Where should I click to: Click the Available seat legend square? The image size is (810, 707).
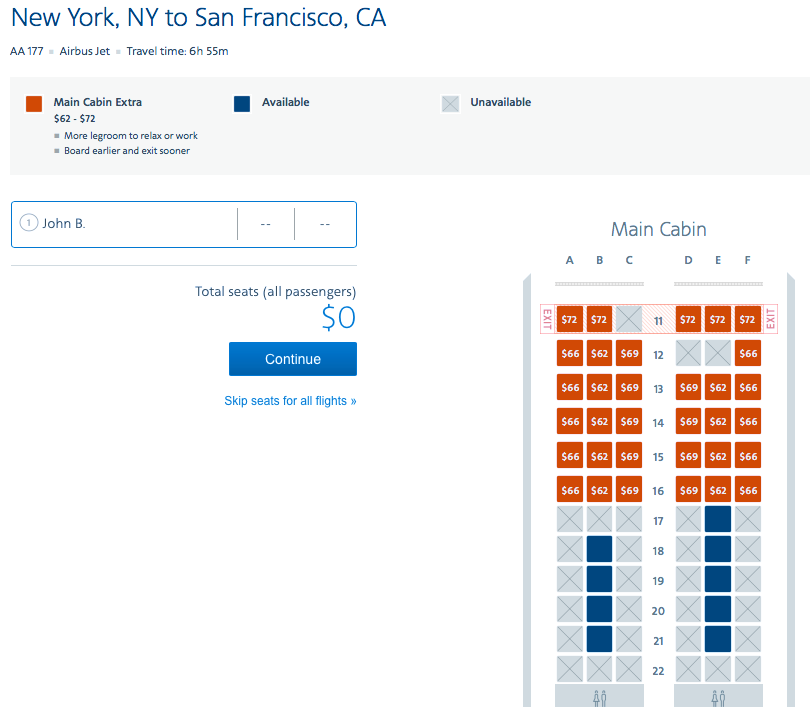[x=241, y=104]
